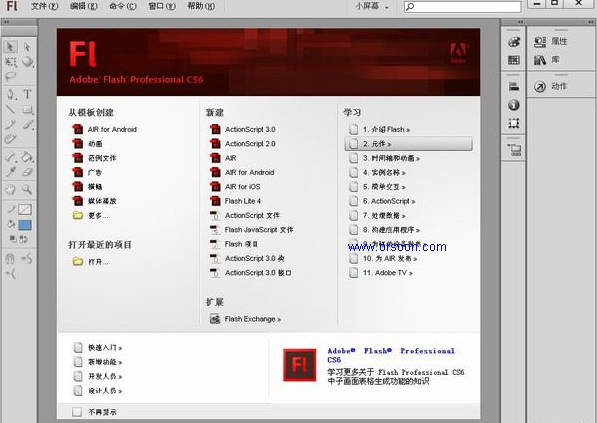597x423 pixels.
Task: Click the Swap Colors icon
Action: point(24,239)
